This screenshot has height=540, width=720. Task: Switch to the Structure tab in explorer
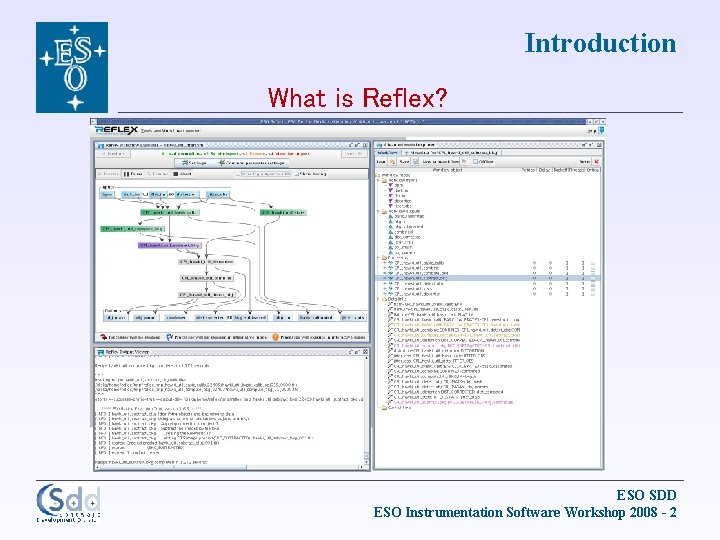[452, 152]
